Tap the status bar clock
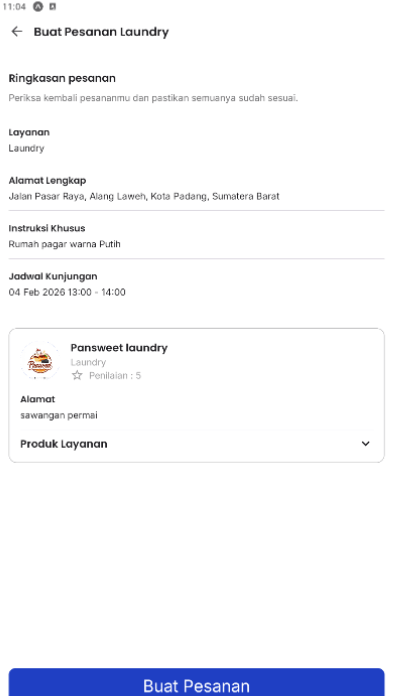The width and height of the screenshot is (393, 696). coord(14,7)
